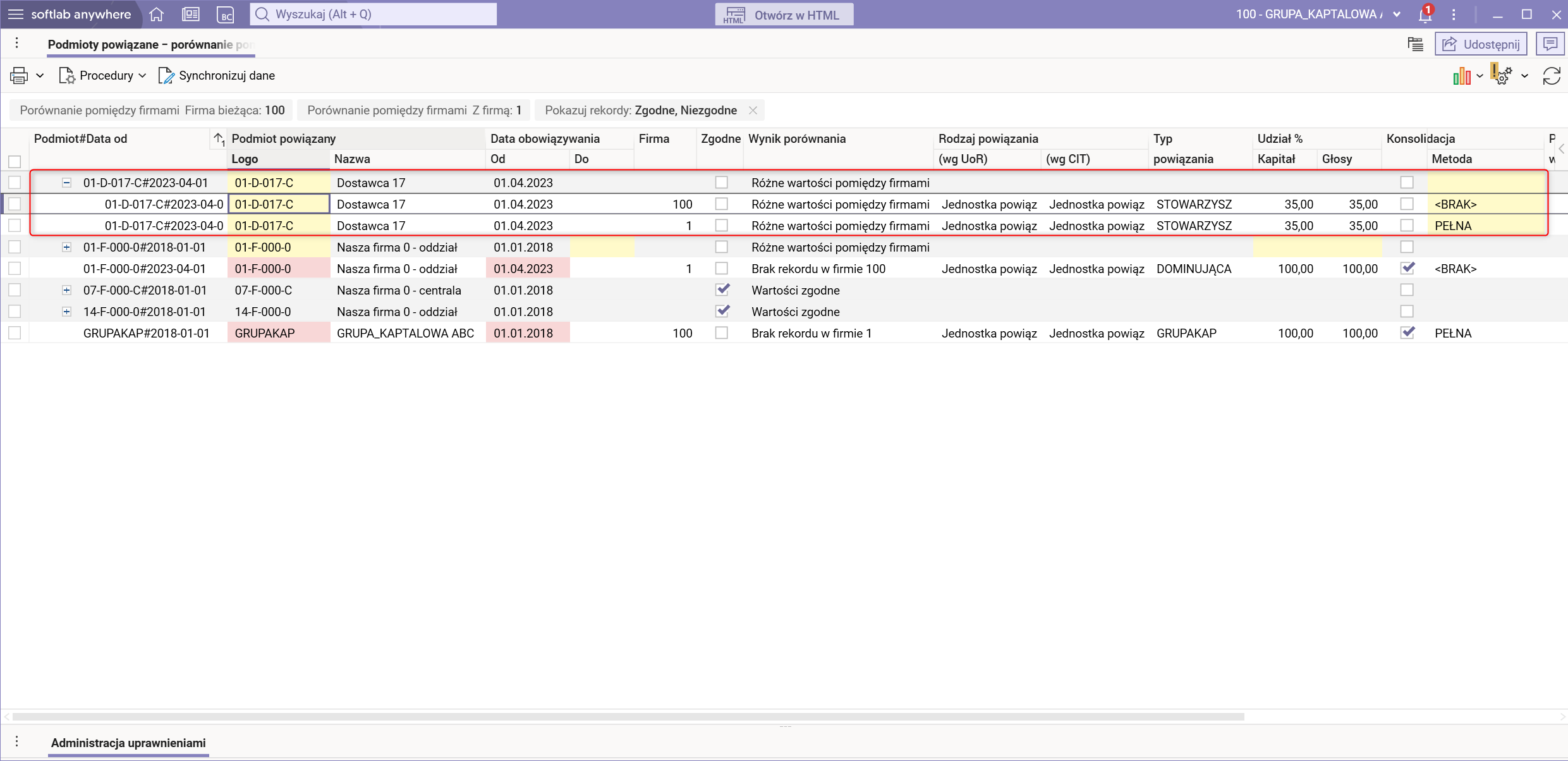Image resolution: width=1568 pixels, height=761 pixels.
Task: Select Podmioty powiązane – porównanie tab
Action: tap(150, 44)
